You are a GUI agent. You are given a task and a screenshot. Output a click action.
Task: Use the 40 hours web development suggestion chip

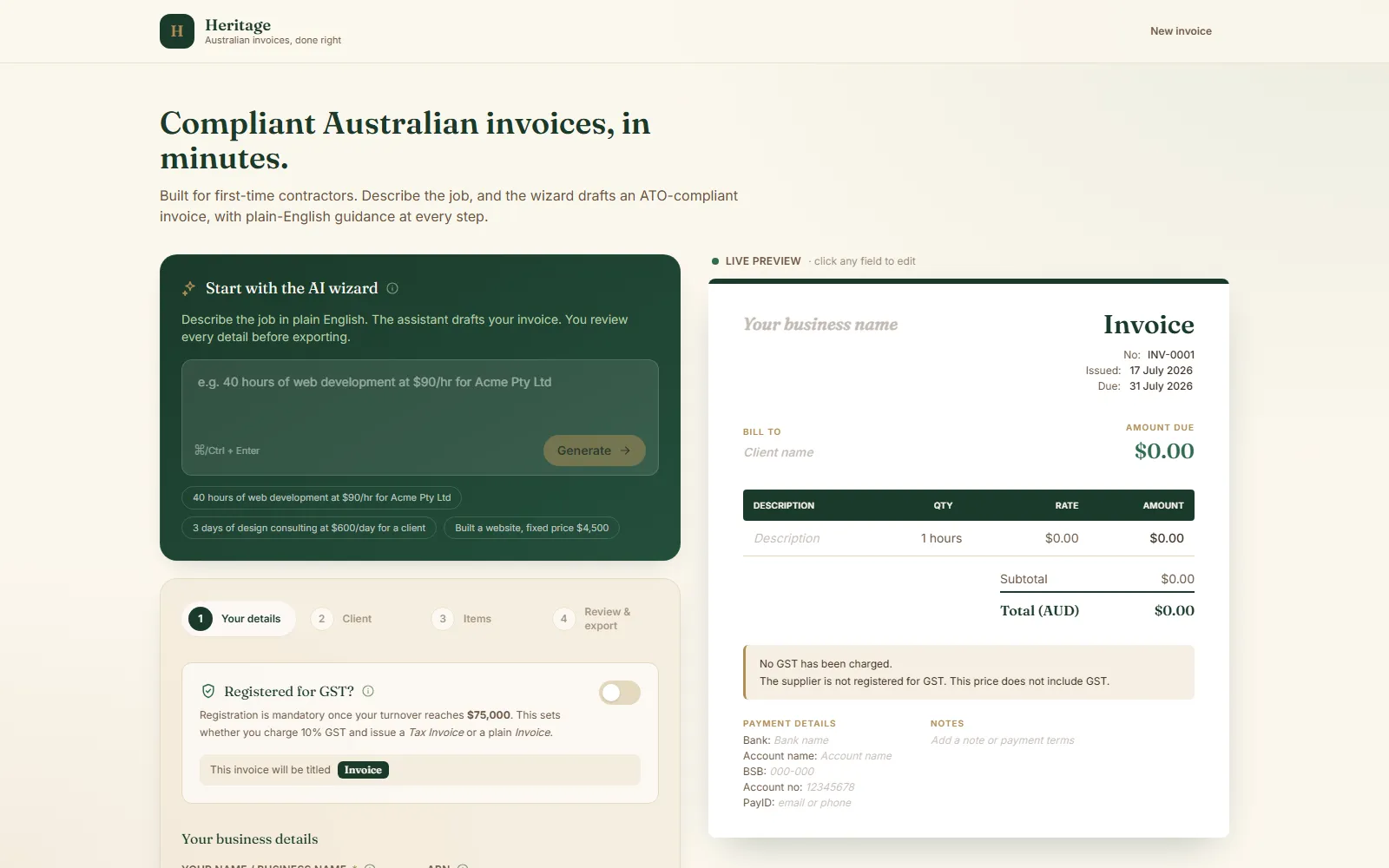(322, 497)
